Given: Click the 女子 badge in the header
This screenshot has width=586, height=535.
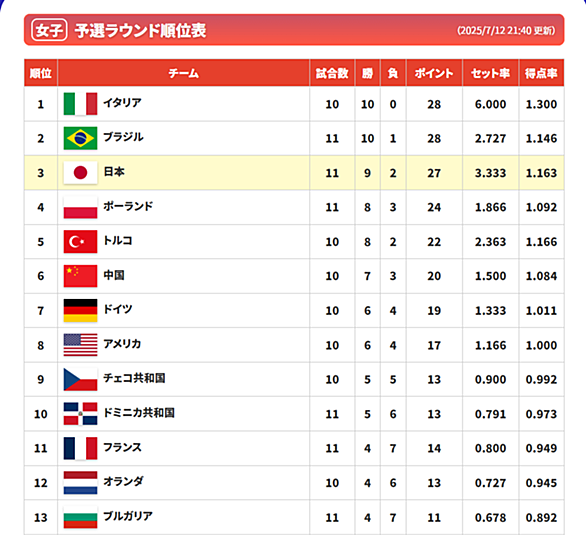Looking at the screenshot, I should (x=49, y=30).
